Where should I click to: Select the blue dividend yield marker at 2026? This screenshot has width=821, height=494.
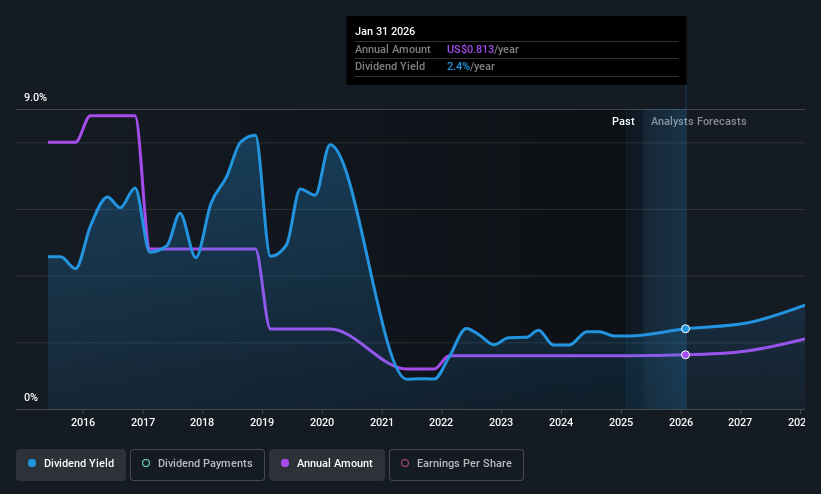685,329
